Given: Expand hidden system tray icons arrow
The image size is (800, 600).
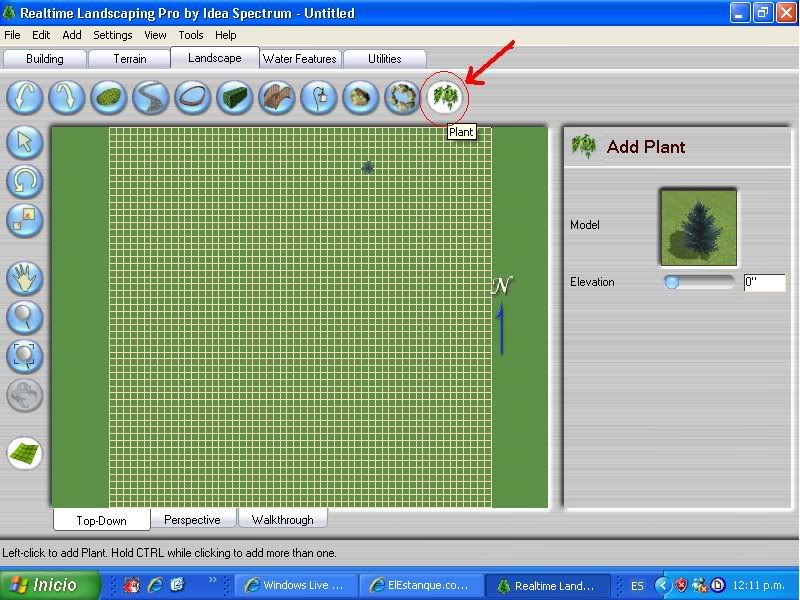Looking at the screenshot, I should click(662, 585).
